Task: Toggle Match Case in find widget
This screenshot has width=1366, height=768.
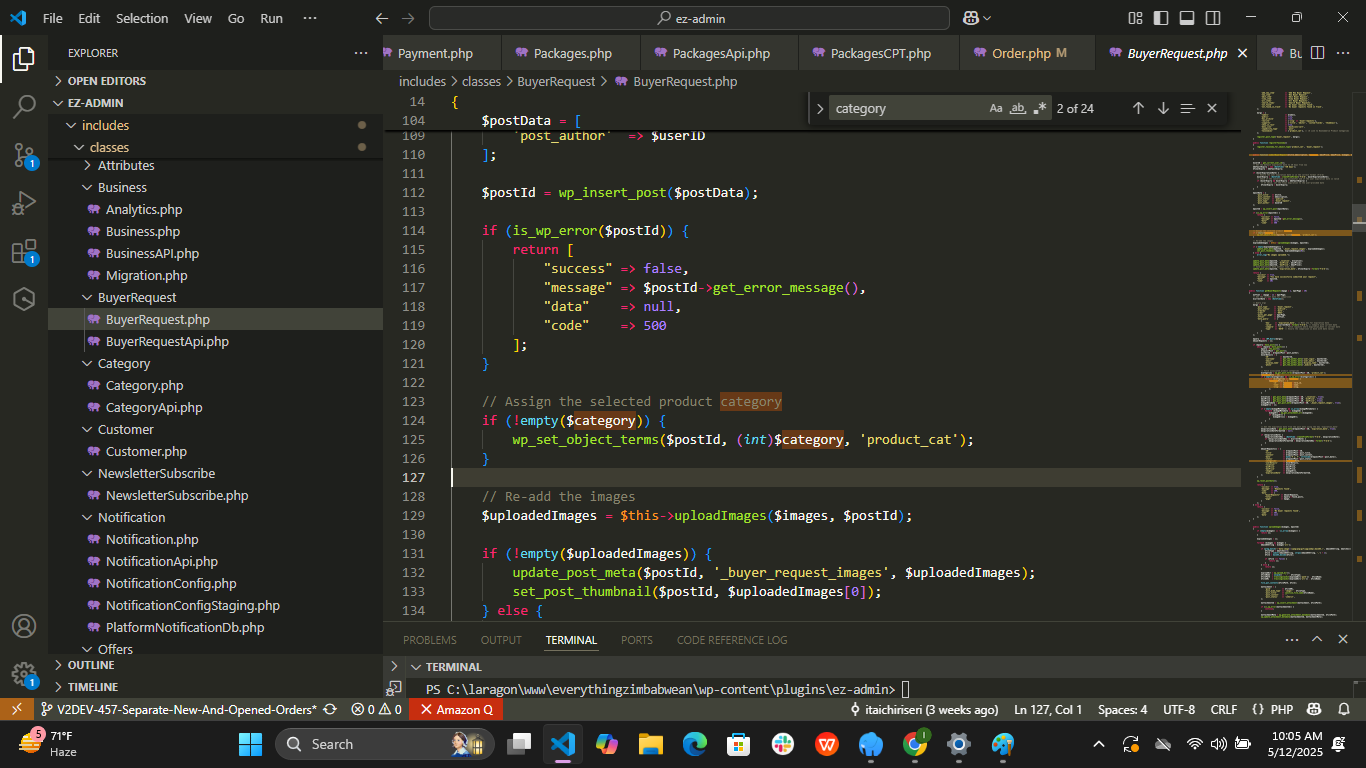Action: pos(996,108)
